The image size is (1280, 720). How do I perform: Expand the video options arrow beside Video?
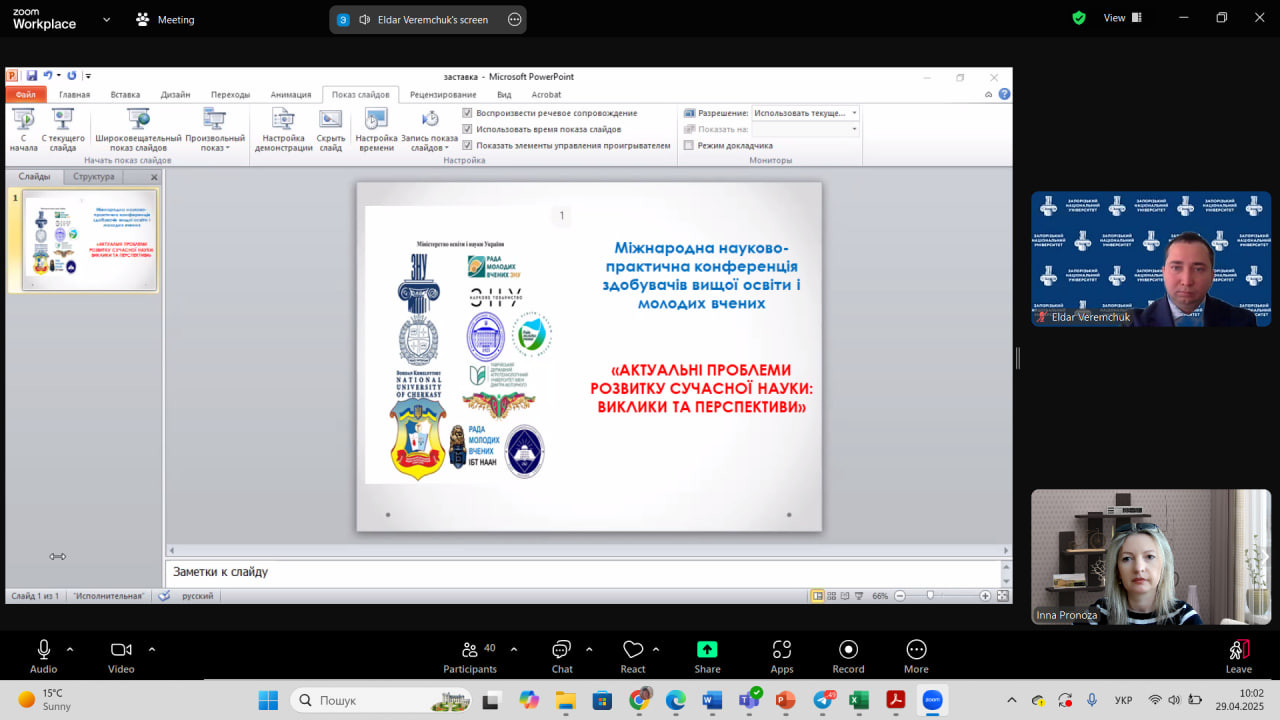point(152,649)
